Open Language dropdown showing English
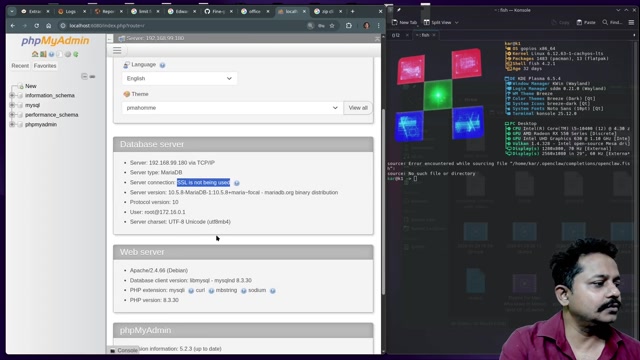The width and height of the screenshot is (640, 360). [x=180, y=78]
